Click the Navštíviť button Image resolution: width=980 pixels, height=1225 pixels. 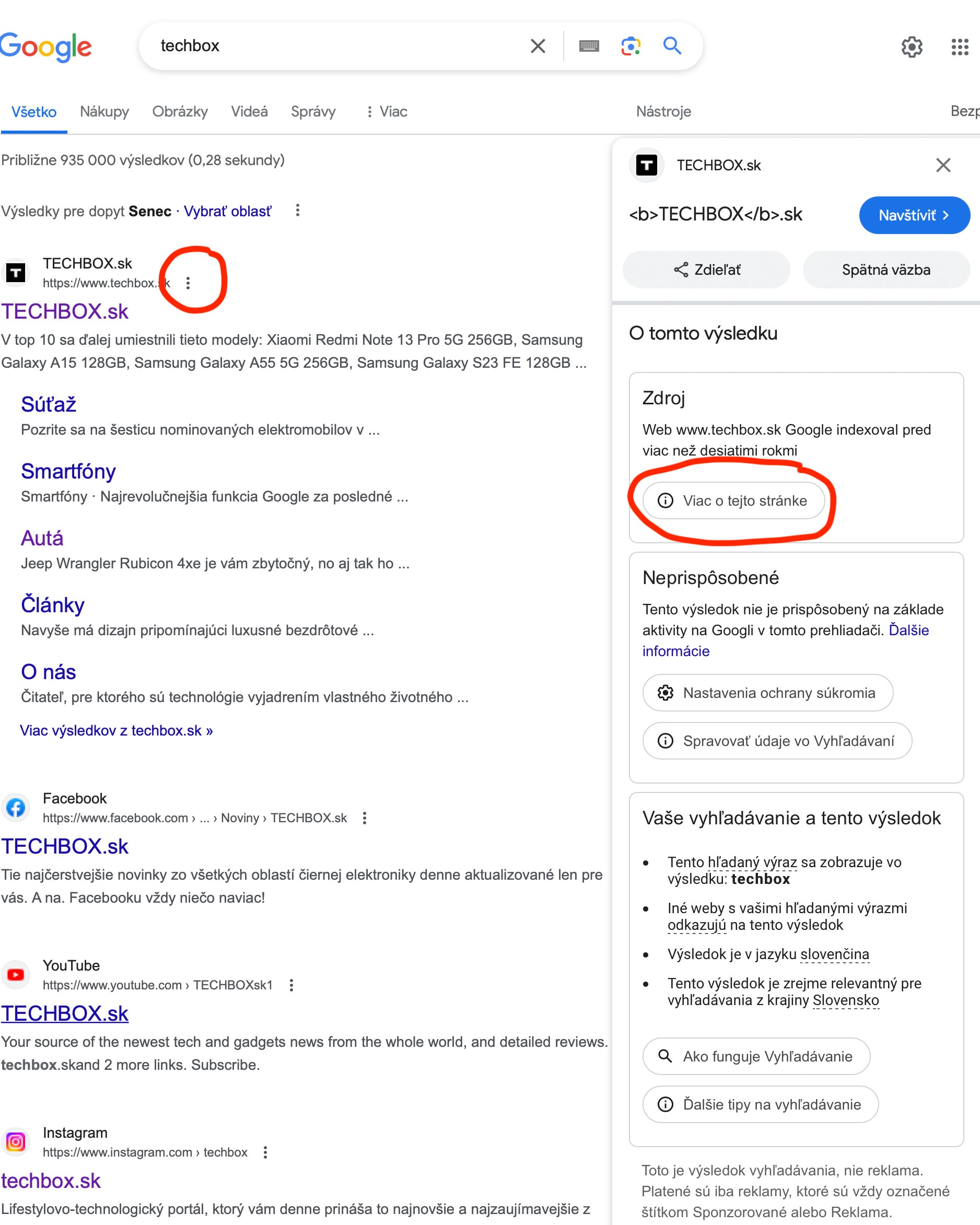point(914,215)
